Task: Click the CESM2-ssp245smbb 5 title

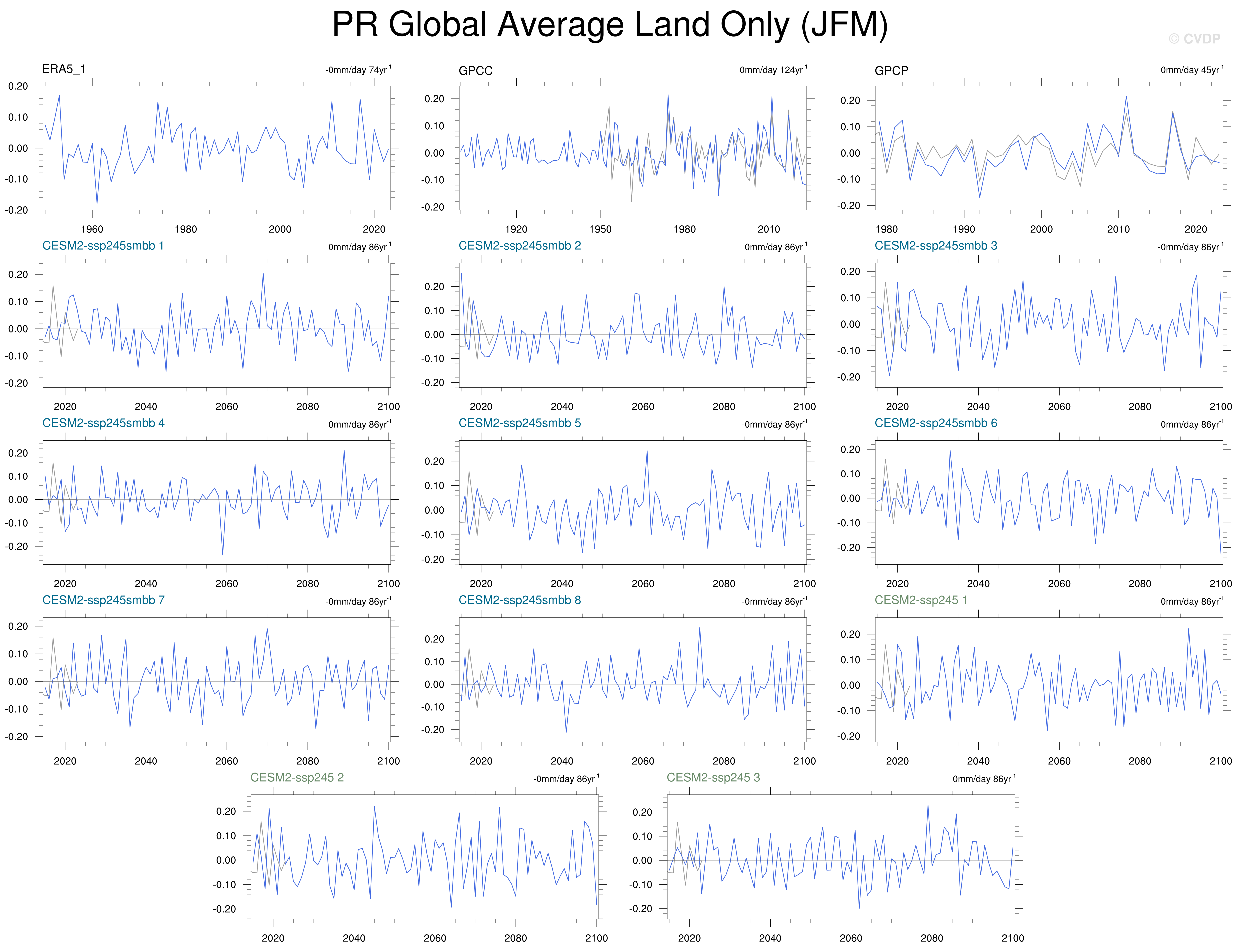Action: click(x=519, y=423)
